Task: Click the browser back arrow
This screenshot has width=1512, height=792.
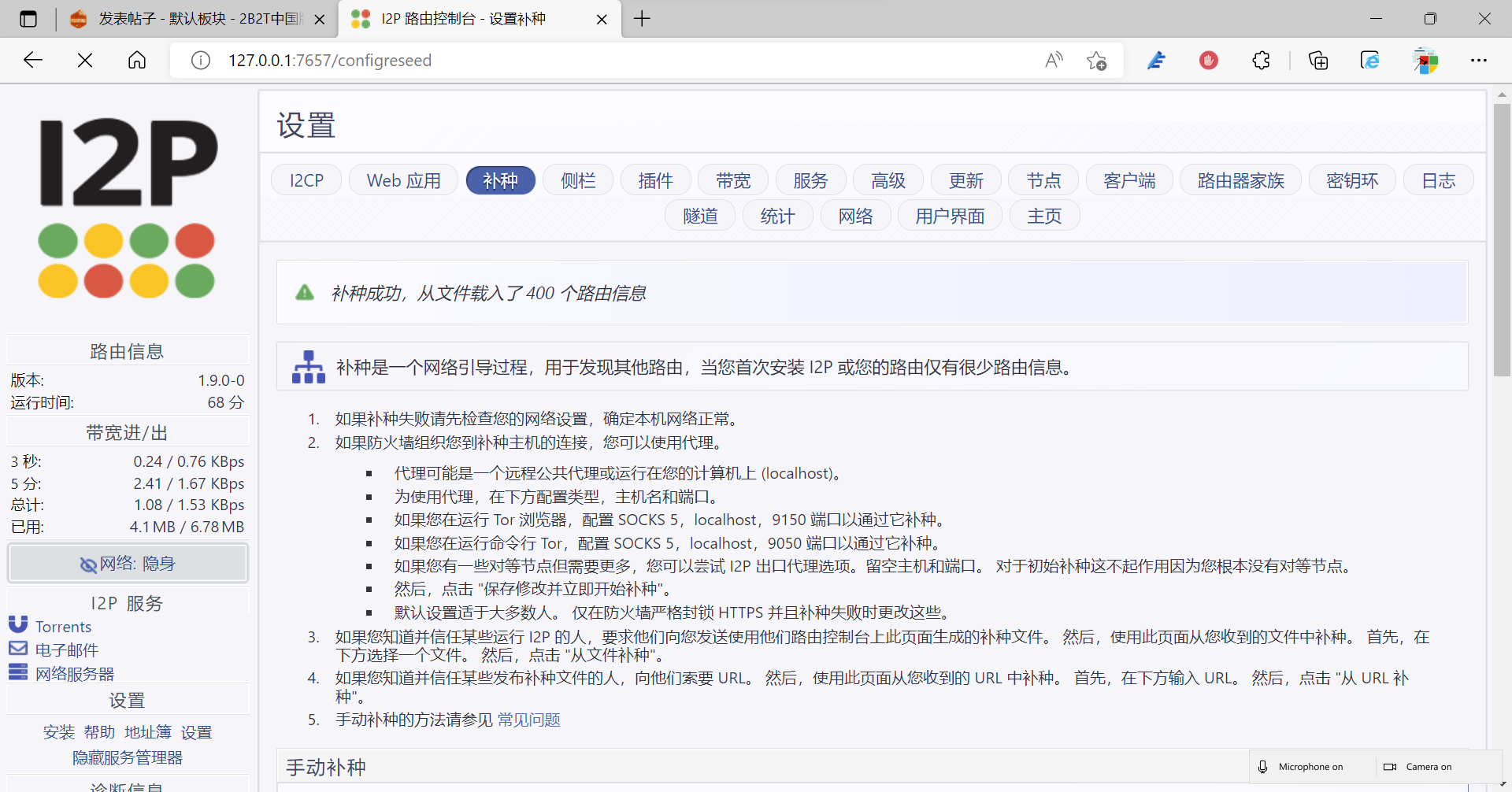Action: coord(33,60)
